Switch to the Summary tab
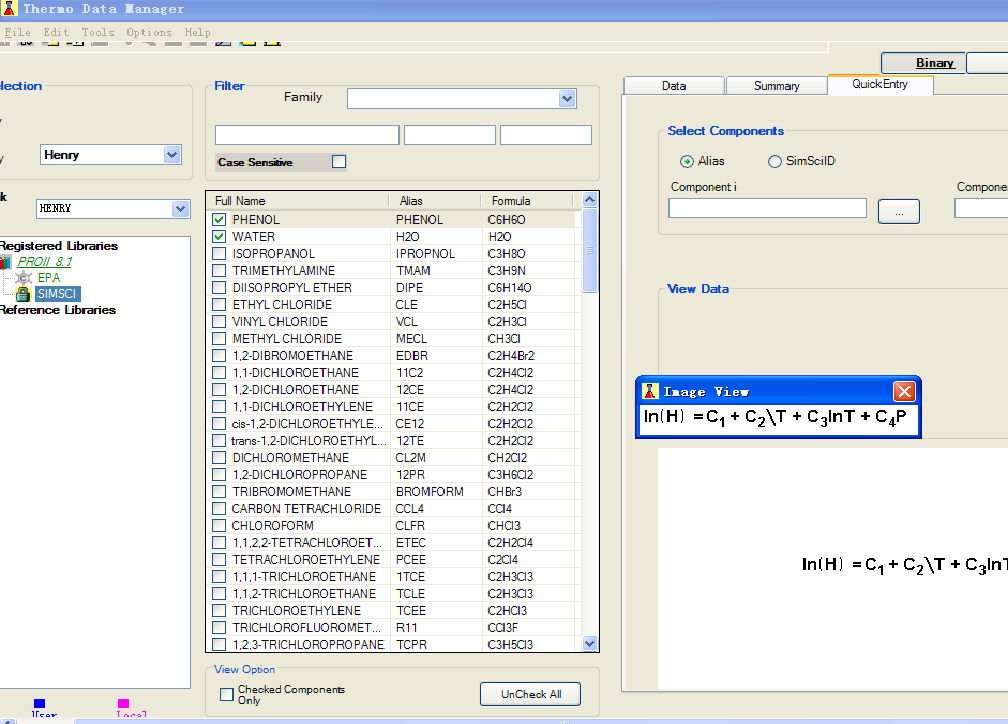Screen dimensions: 1008x724 click(776, 86)
